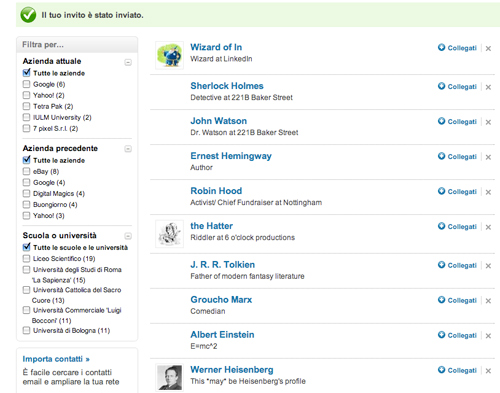The image size is (500, 393).
Task: Check Università di Bologna (11) filter
Action: coord(26,330)
